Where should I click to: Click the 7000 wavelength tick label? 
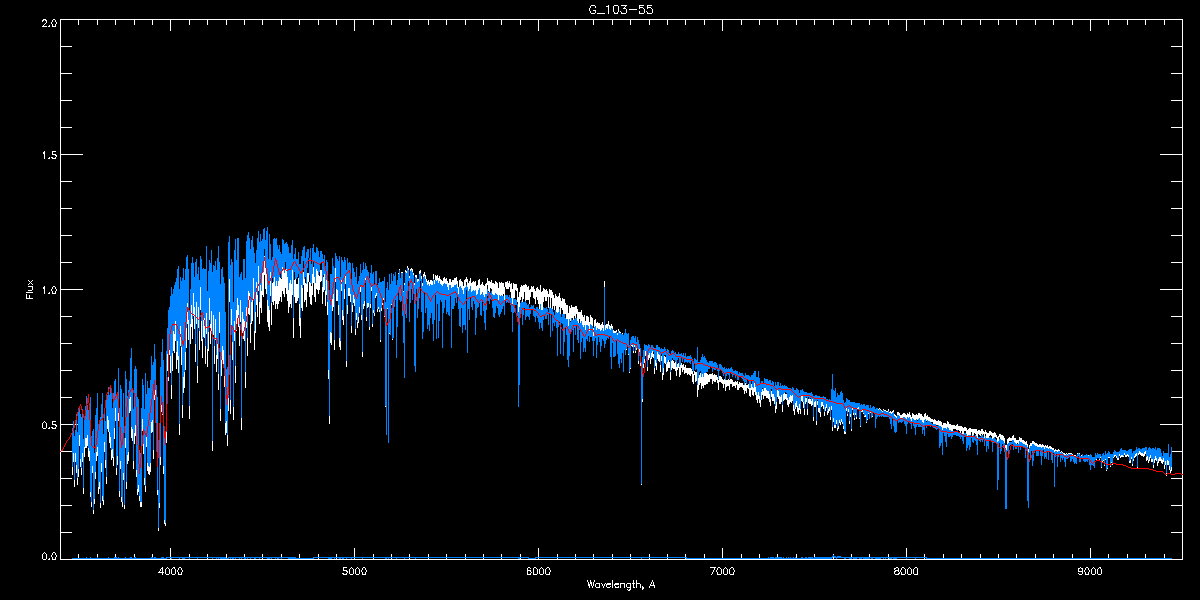tap(722, 571)
